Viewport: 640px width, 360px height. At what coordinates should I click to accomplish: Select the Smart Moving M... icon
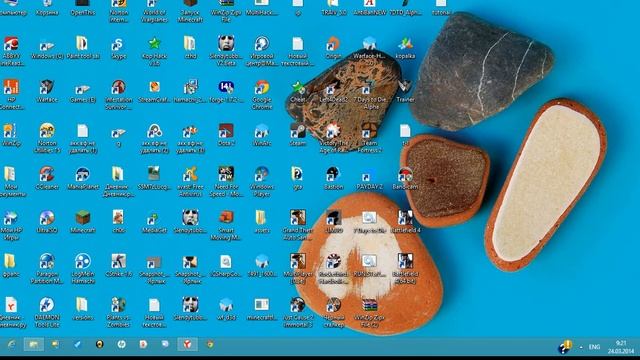click(226, 225)
